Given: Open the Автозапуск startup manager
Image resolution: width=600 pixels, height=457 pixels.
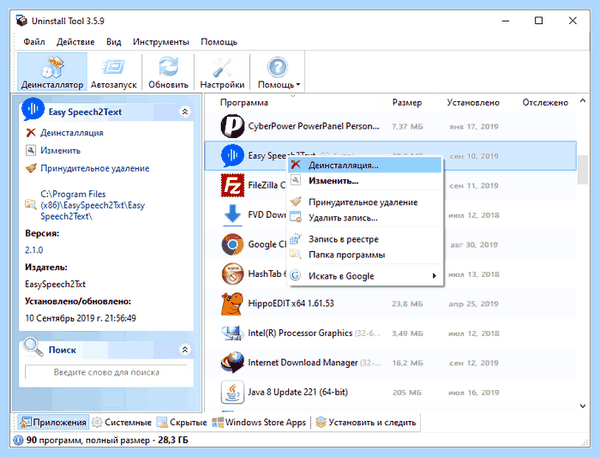Looking at the screenshot, I should point(114,72).
